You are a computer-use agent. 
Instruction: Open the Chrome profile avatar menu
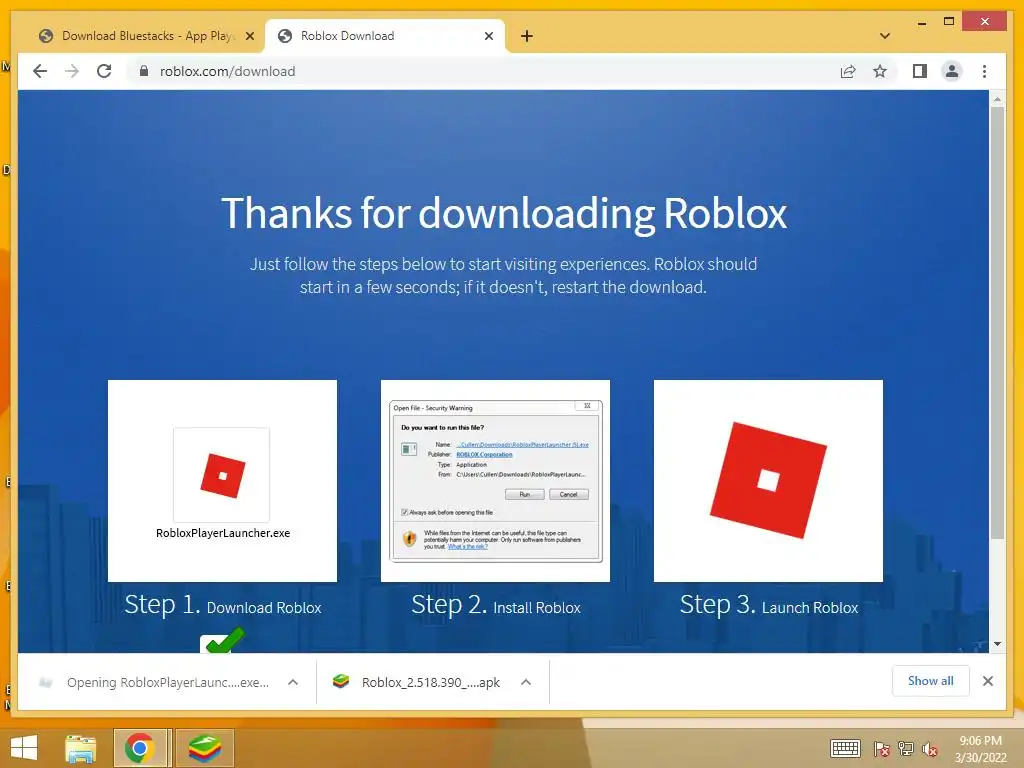pos(952,71)
